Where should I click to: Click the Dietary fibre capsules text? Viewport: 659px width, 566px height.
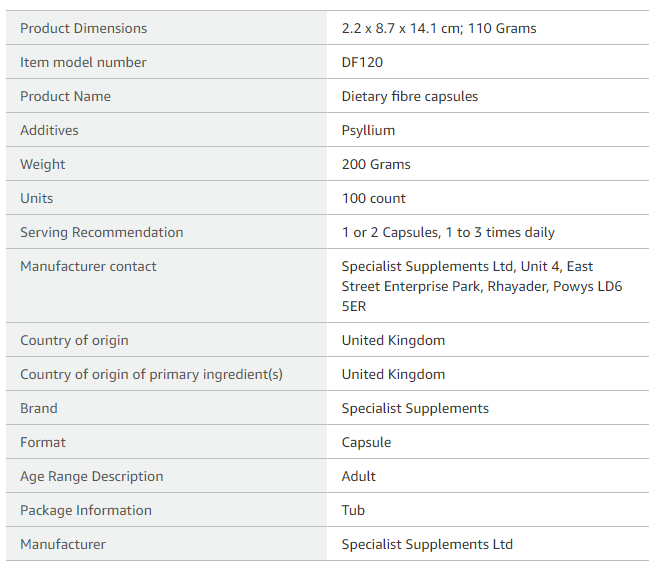click(x=410, y=96)
